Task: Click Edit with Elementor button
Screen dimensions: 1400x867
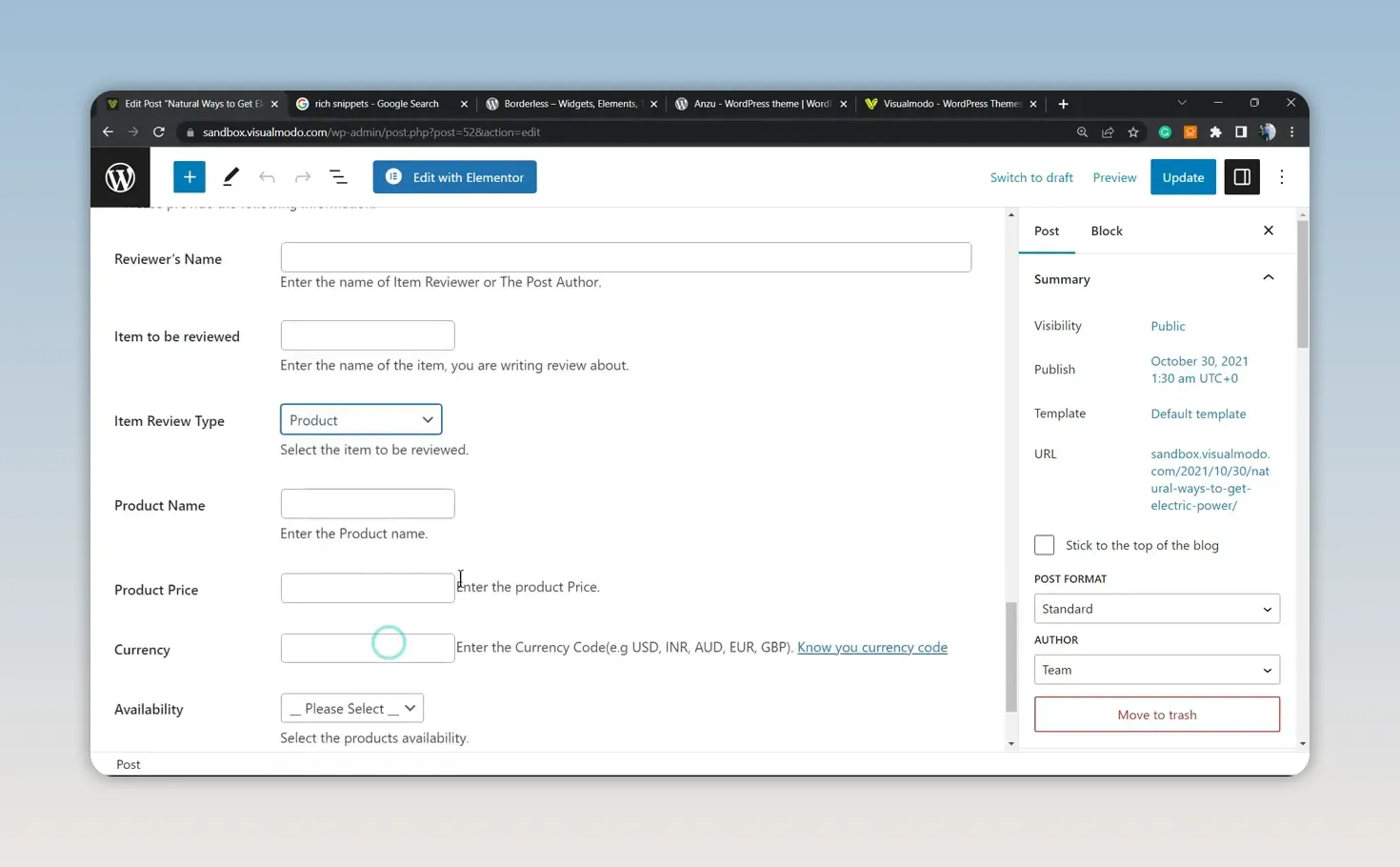Action: tap(454, 177)
